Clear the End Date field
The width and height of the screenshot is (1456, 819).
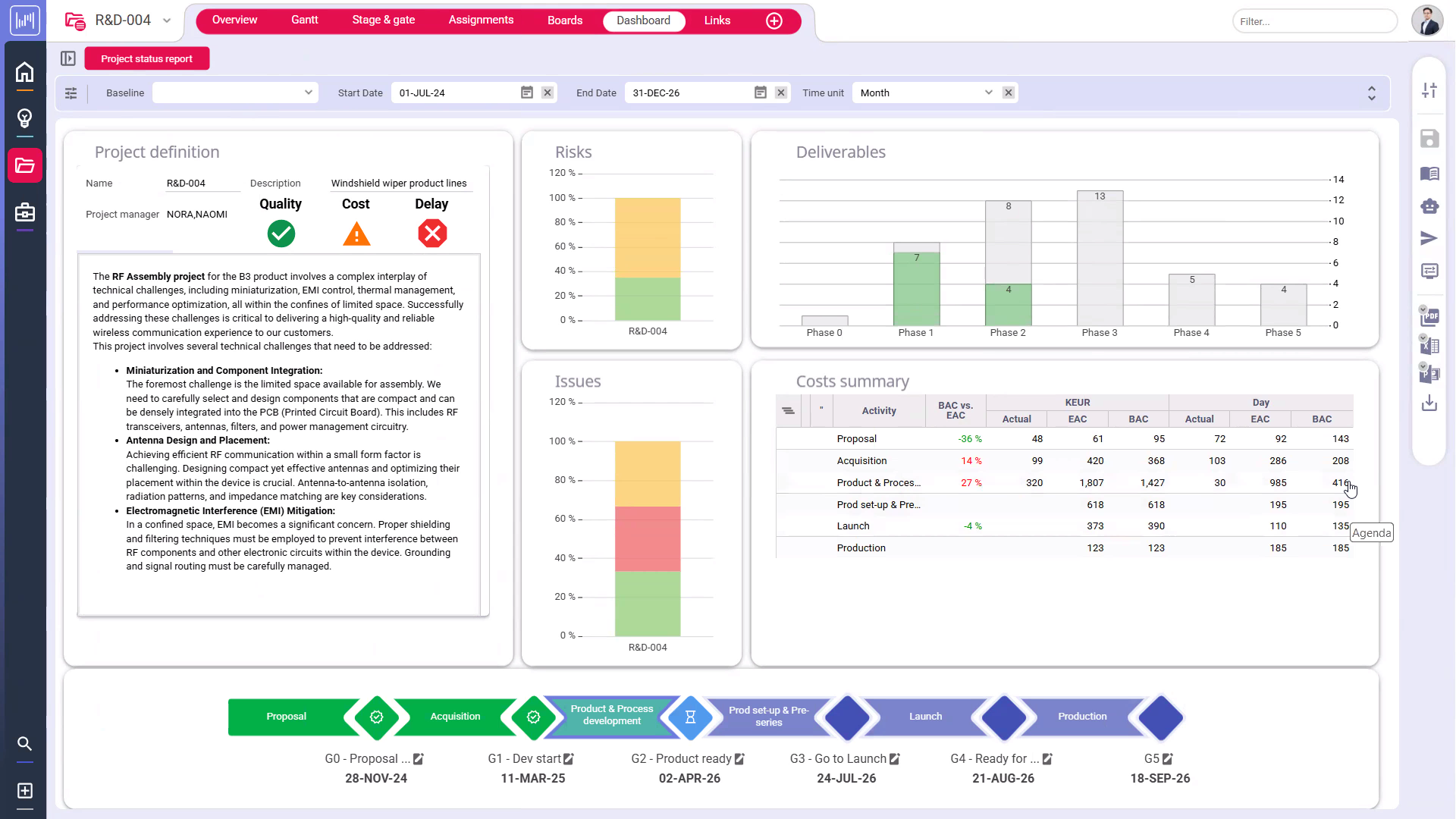click(781, 92)
